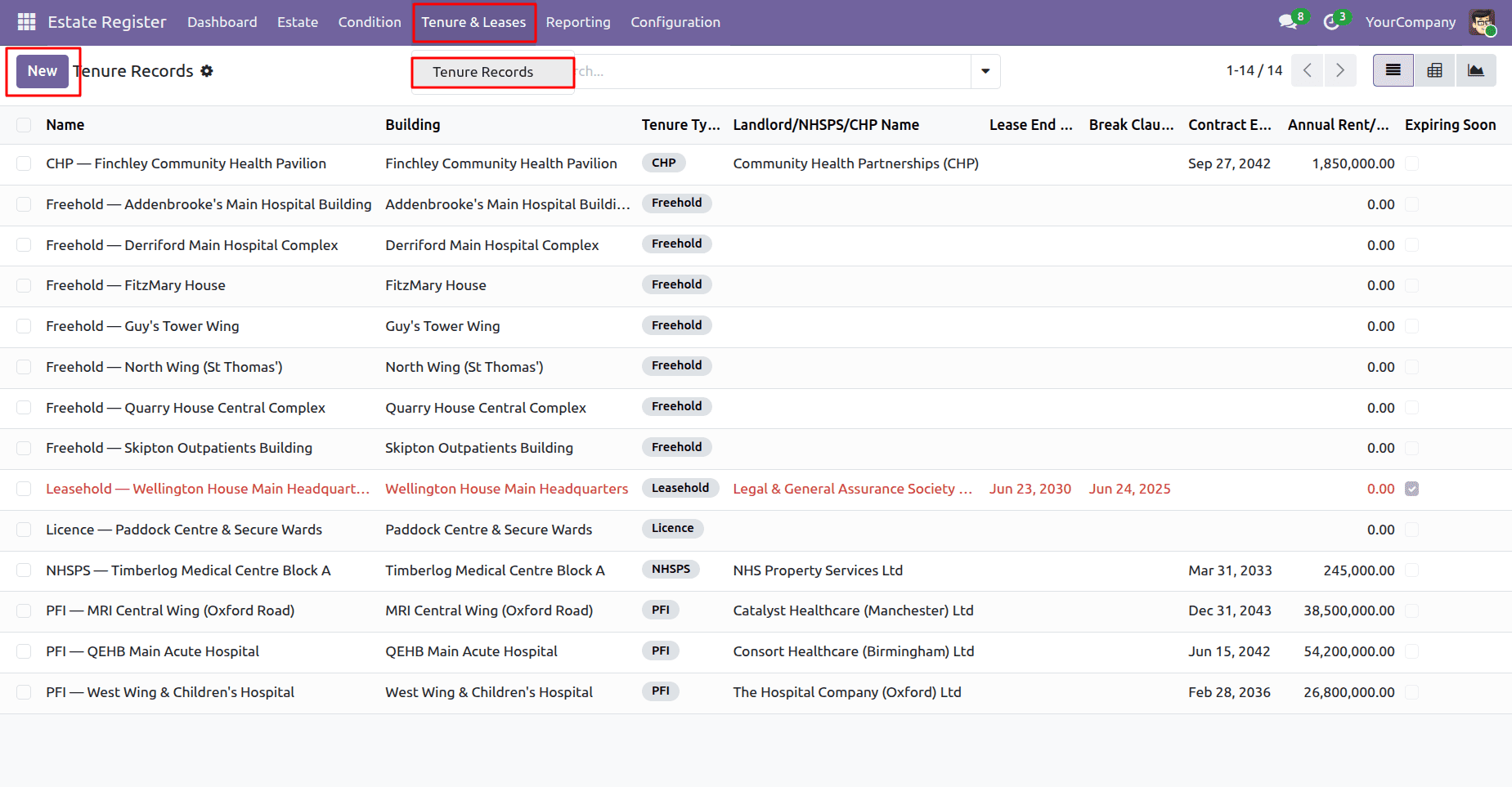This screenshot has width=1512, height=787.
Task: Click Quarry House Central Complex building cell
Action: 486,408
